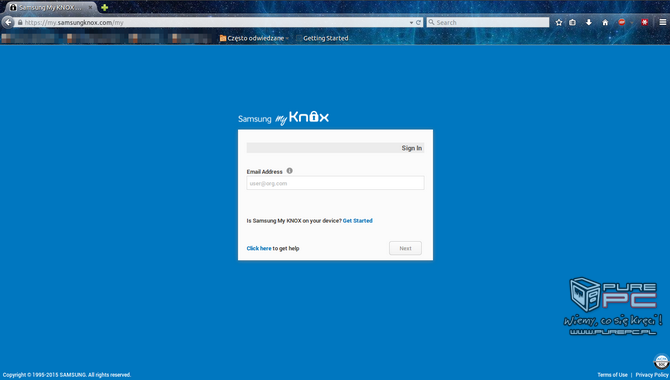670x380 pixels.
Task: Click the Sign In header text
Action: (411, 148)
